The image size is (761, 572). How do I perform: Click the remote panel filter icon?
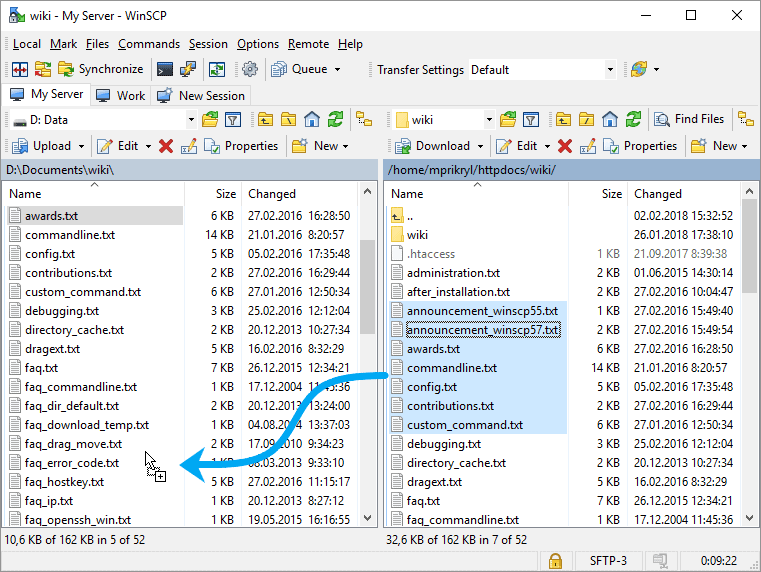click(x=531, y=119)
